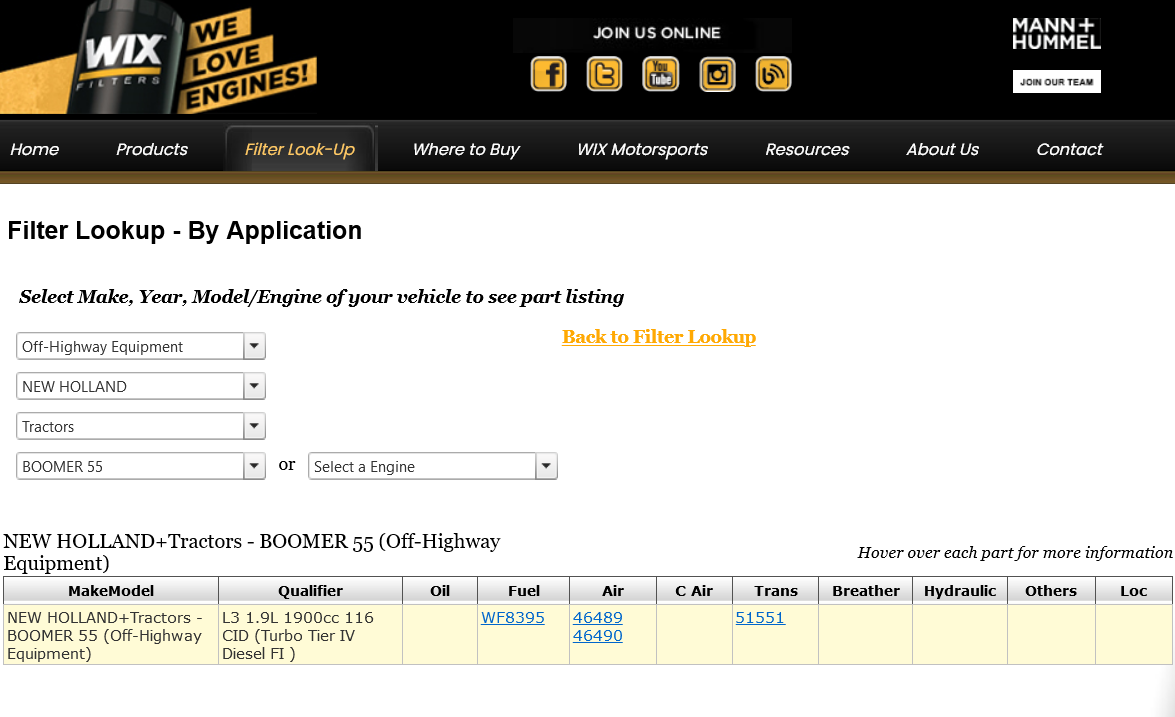Viewport: 1175px width, 717px height.
Task: Go to the Products menu
Action: [x=152, y=149]
